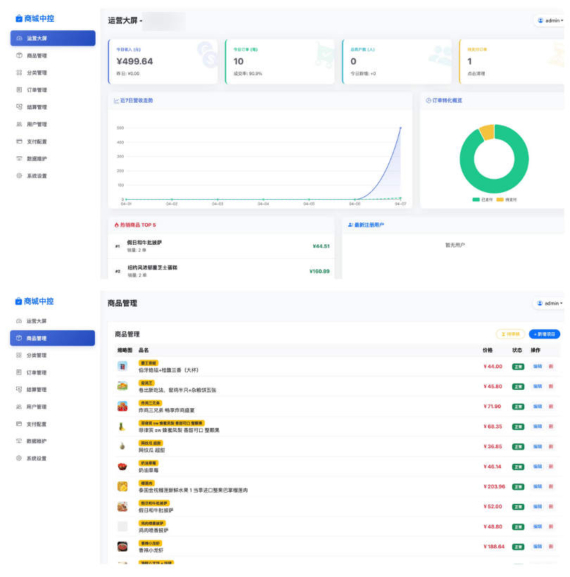Click the peak data point of the revenue line at 04-07
The width and height of the screenshot is (570, 577).
tap(401, 128)
